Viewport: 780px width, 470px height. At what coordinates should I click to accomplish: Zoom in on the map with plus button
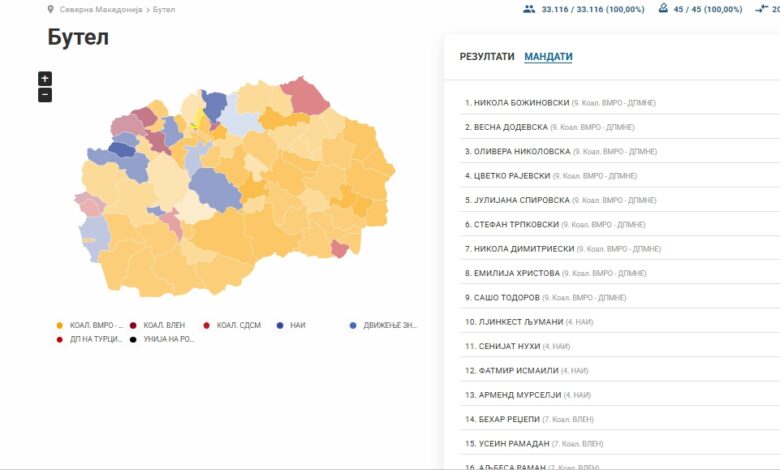[x=45, y=79]
